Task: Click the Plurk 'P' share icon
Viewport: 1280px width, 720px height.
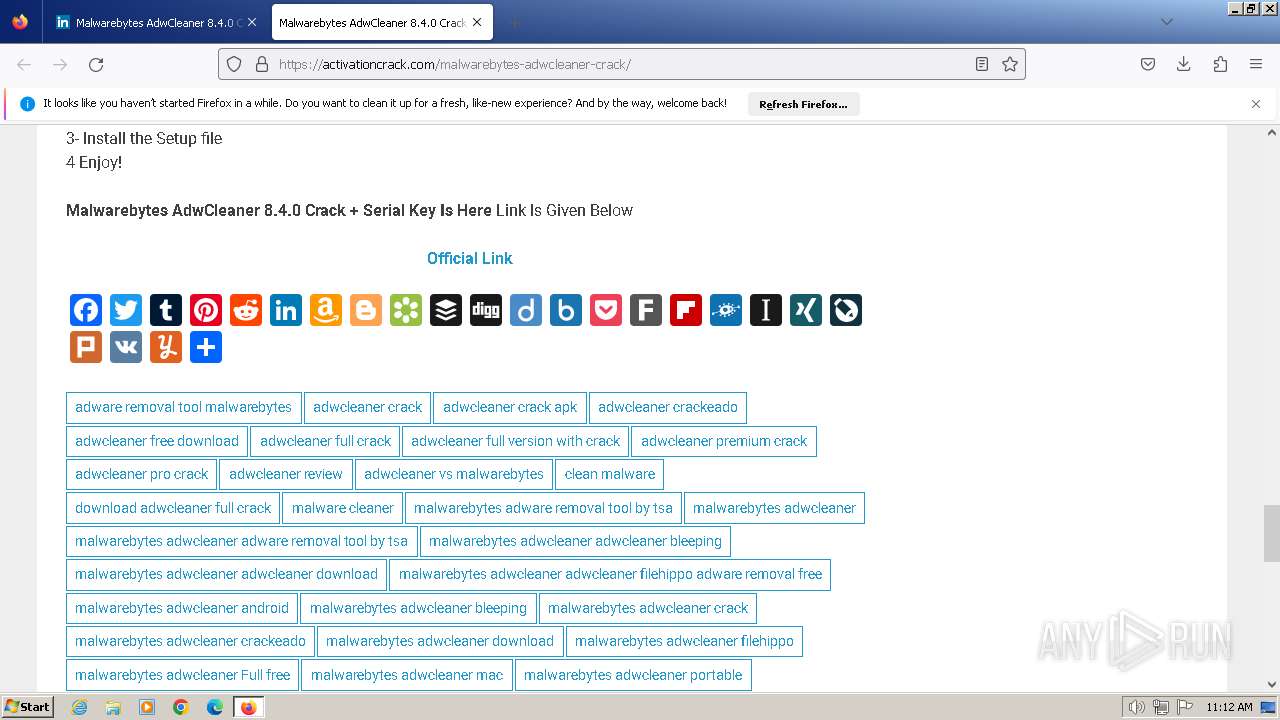Action: pos(86,347)
